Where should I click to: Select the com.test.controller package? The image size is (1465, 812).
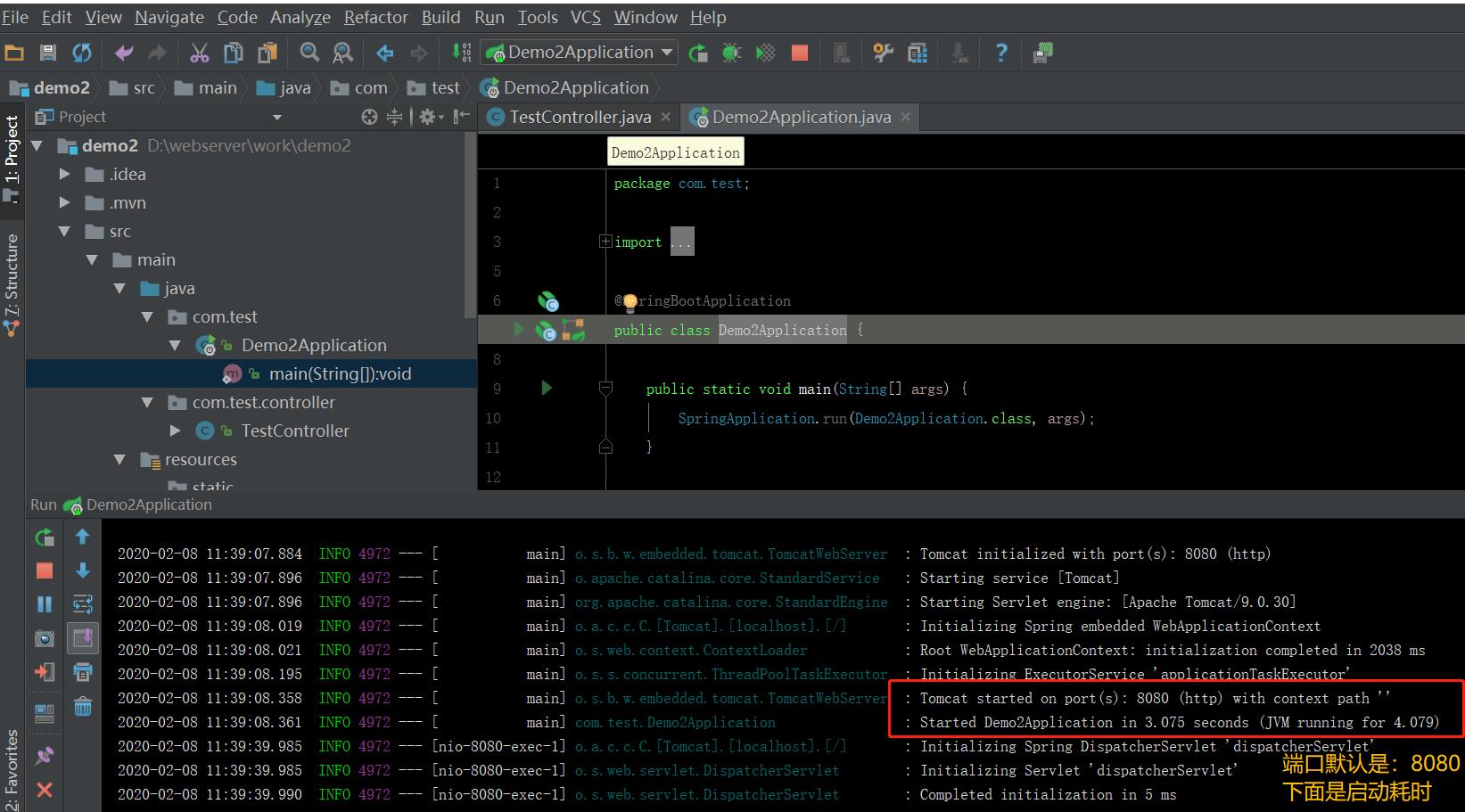click(x=264, y=403)
